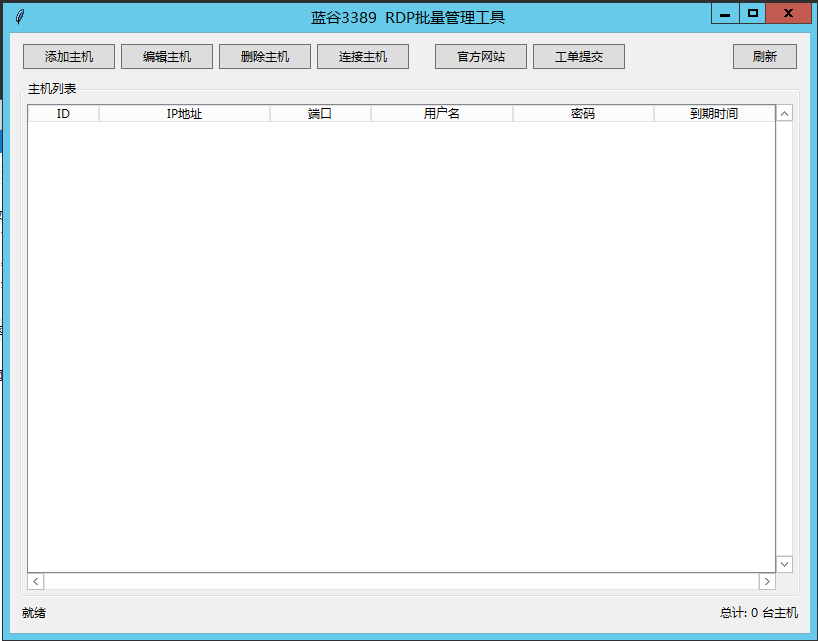
Task: Open the 官方网站 link button
Action: (481, 56)
